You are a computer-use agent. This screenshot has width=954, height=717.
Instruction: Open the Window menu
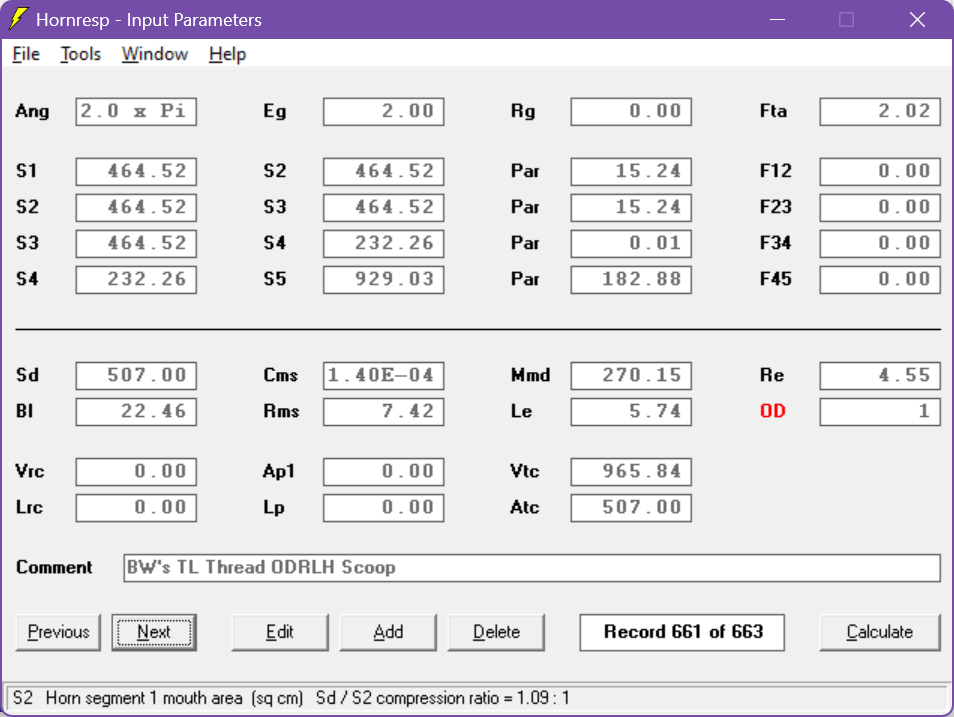[155, 54]
